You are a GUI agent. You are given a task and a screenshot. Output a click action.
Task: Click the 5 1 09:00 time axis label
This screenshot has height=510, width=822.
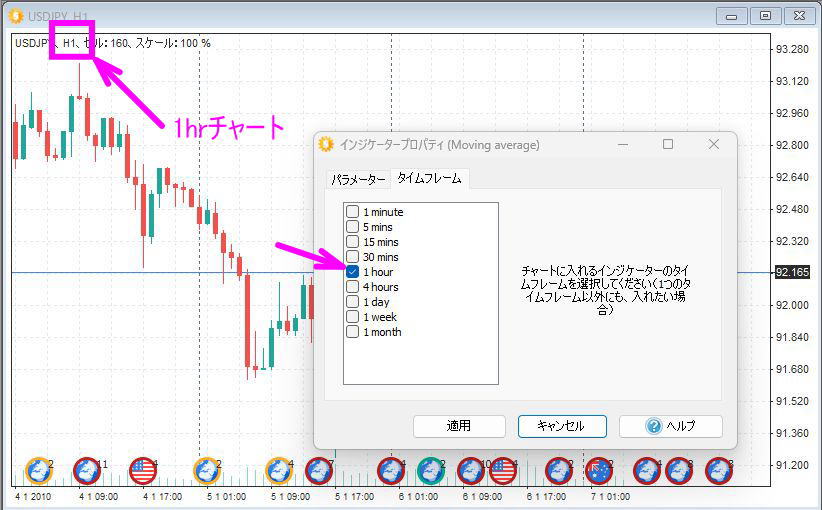click(x=290, y=496)
